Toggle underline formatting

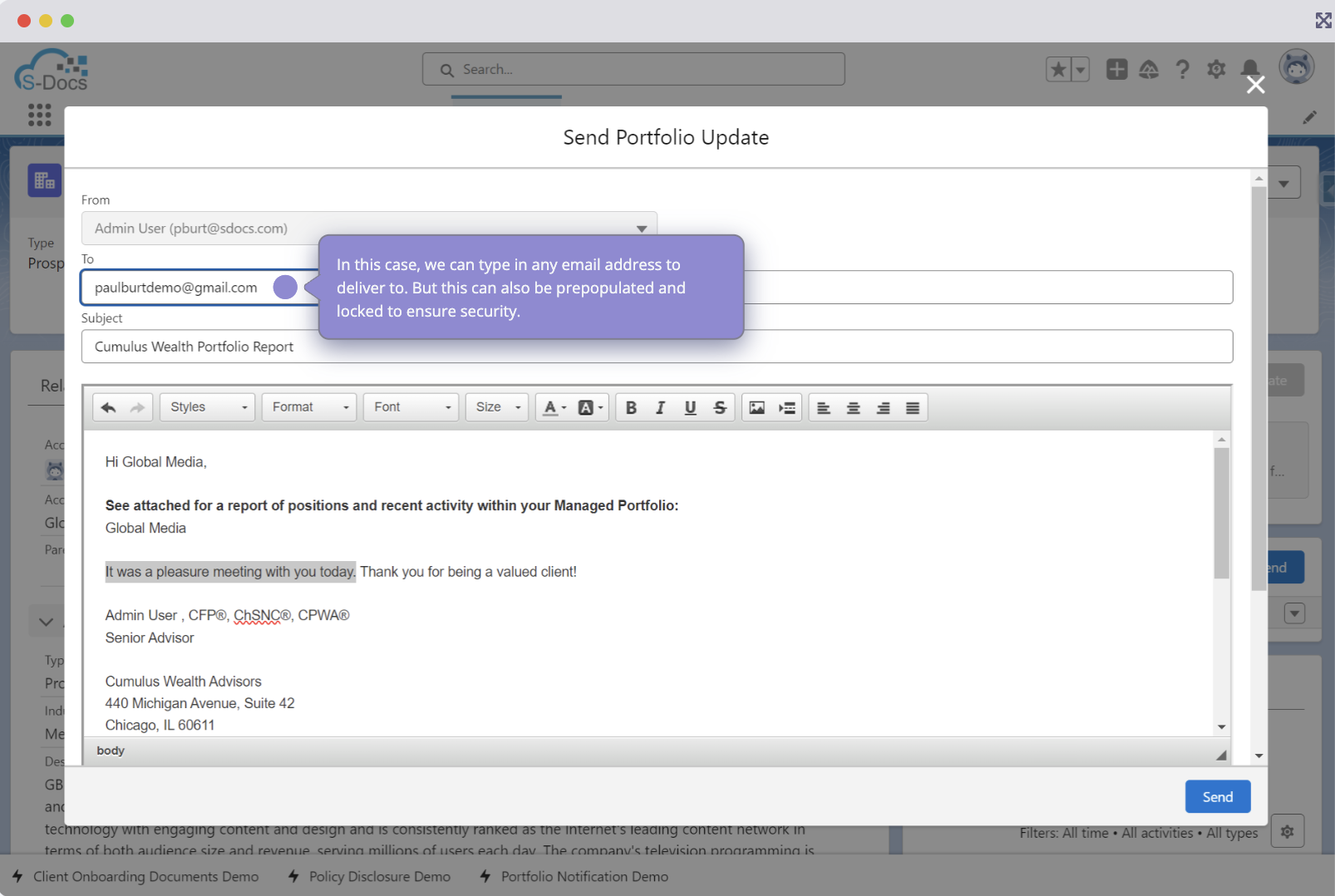(x=690, y=407)
